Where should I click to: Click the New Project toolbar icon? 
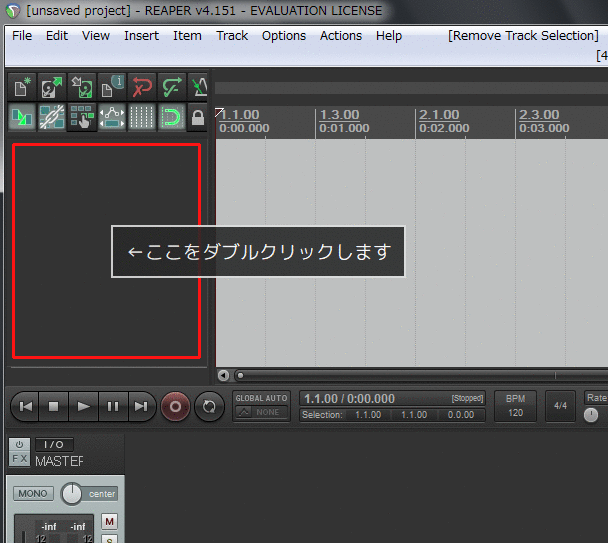(x=22, y=88)
